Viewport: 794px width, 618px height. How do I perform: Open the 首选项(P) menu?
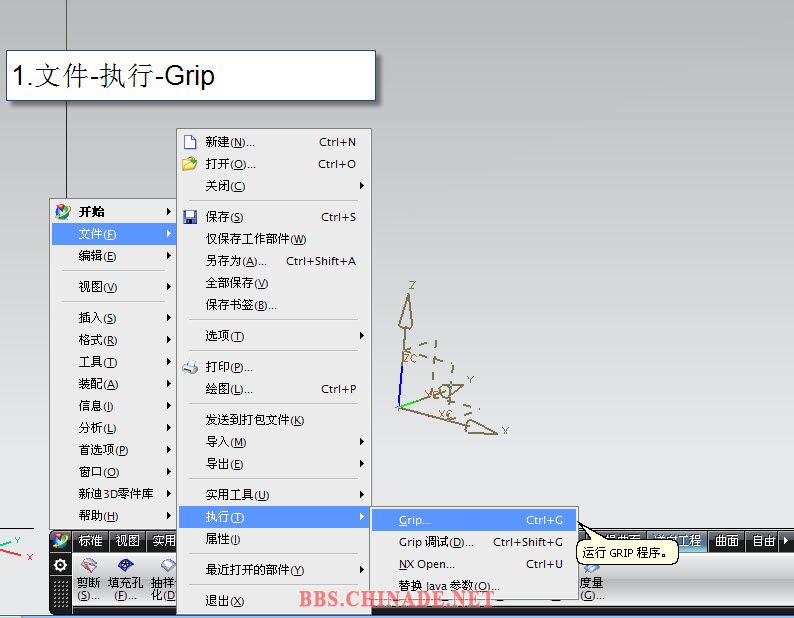coord(113,450)
